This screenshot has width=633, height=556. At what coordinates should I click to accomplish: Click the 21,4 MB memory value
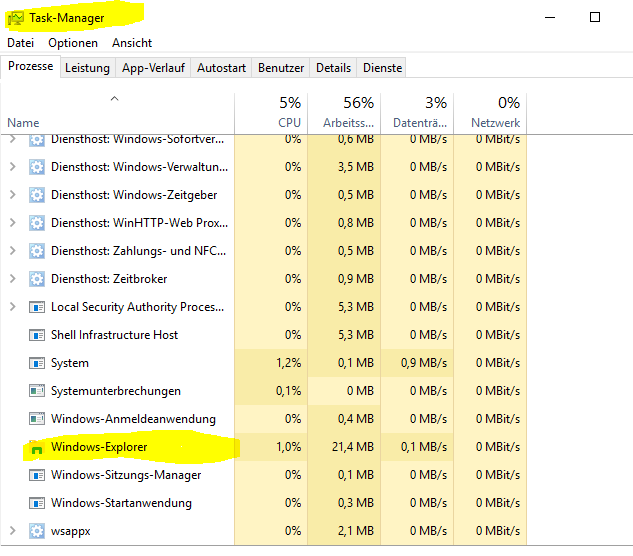[x=353, y=447]
